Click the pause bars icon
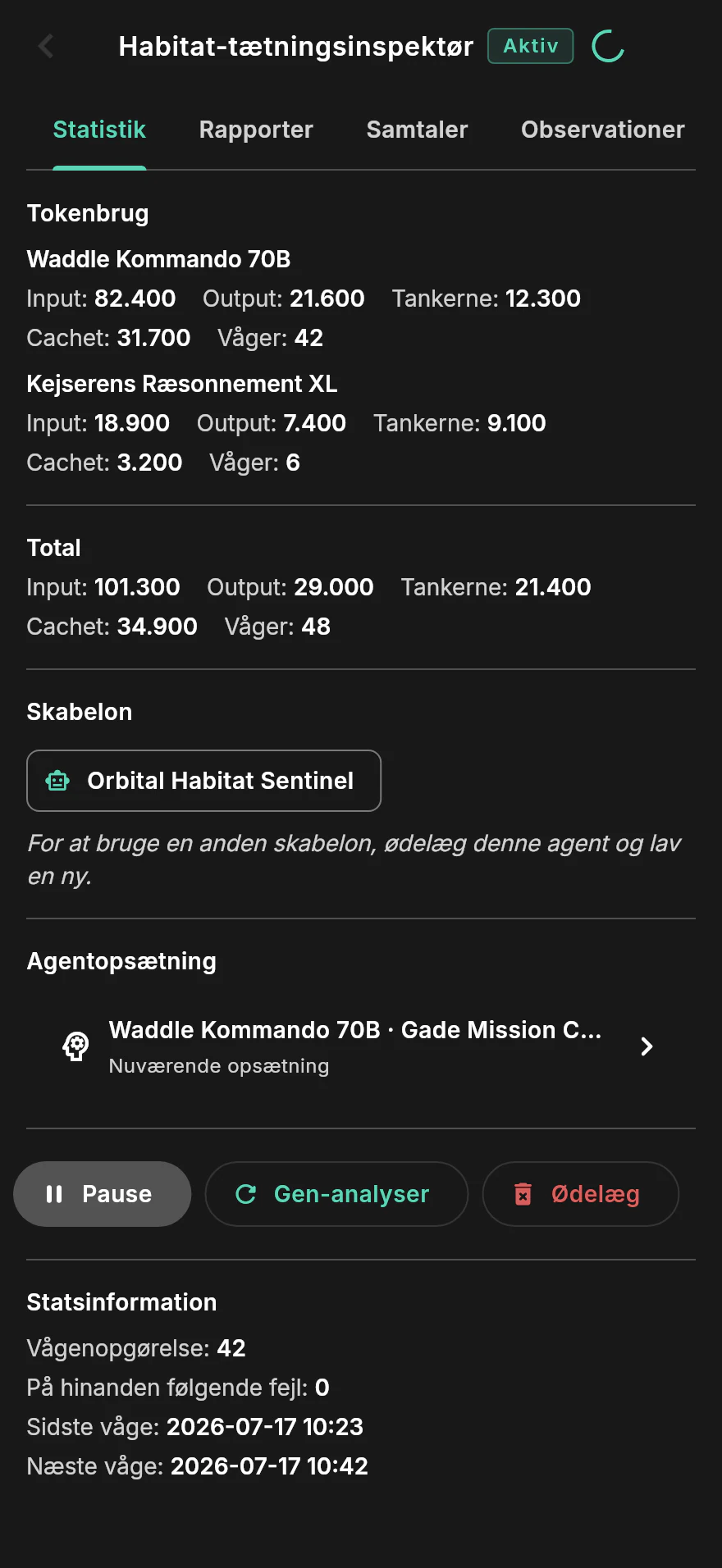This screenshot has height=1568, width=722. [54, 1194]
